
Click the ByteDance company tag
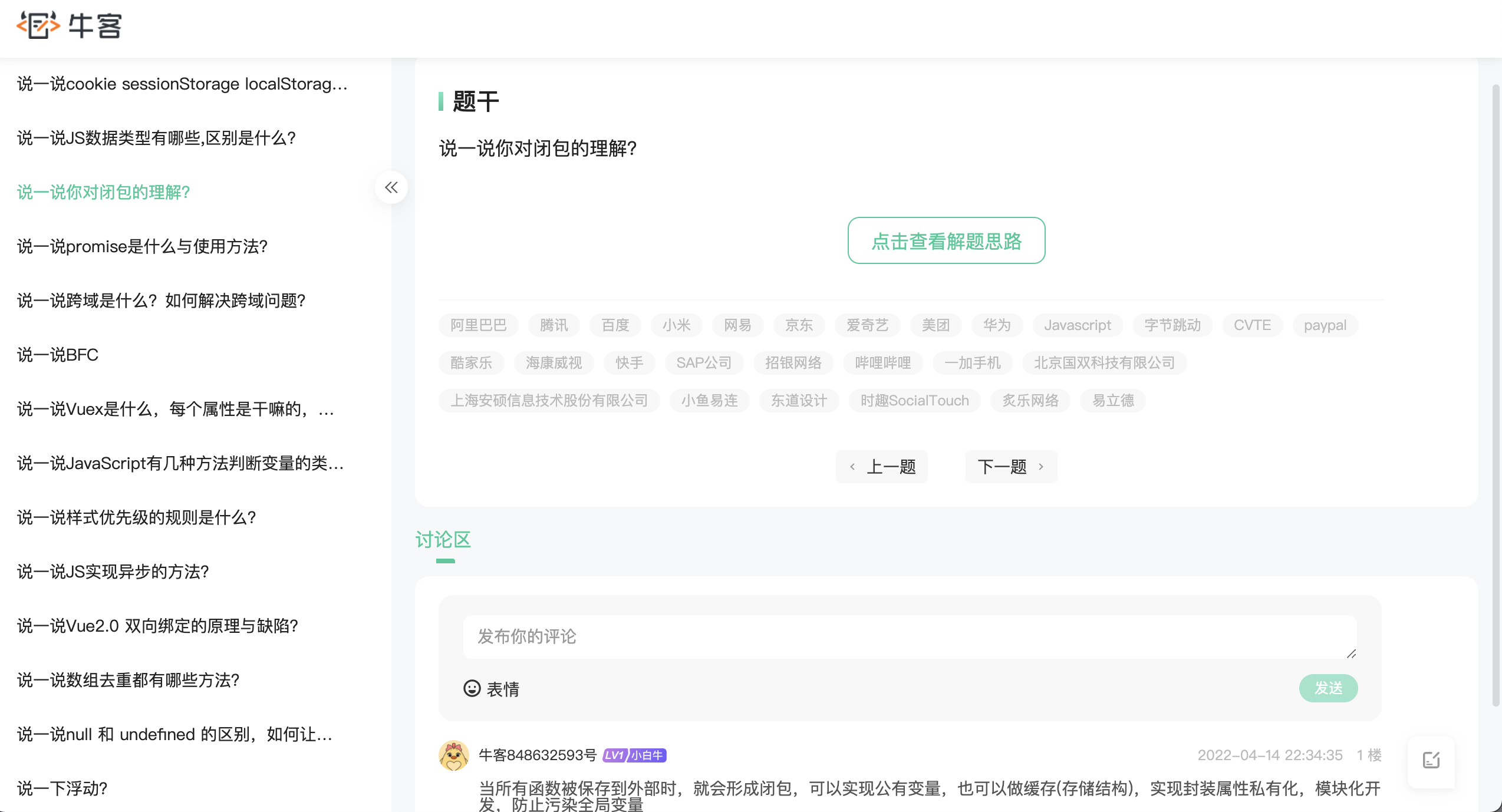pyautogui.click(x=1172, y=325)
